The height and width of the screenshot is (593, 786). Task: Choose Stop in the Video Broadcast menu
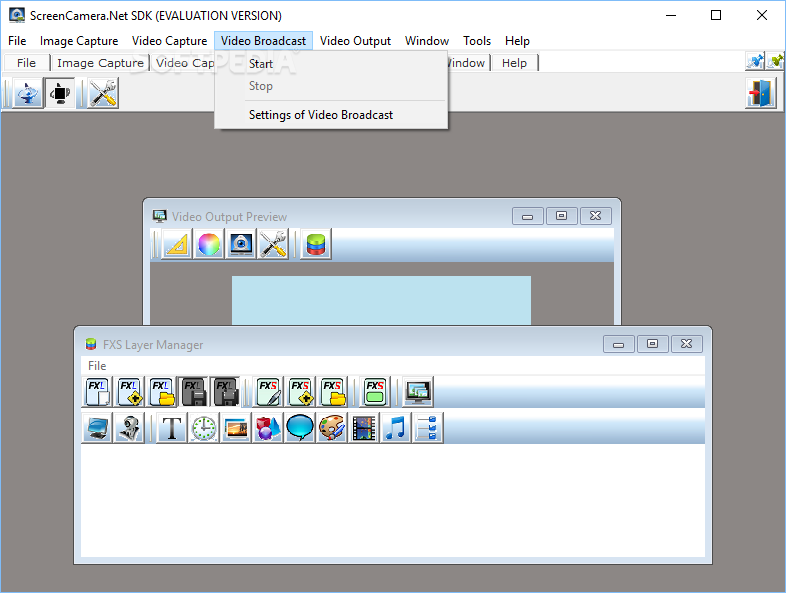pos(331,86)
